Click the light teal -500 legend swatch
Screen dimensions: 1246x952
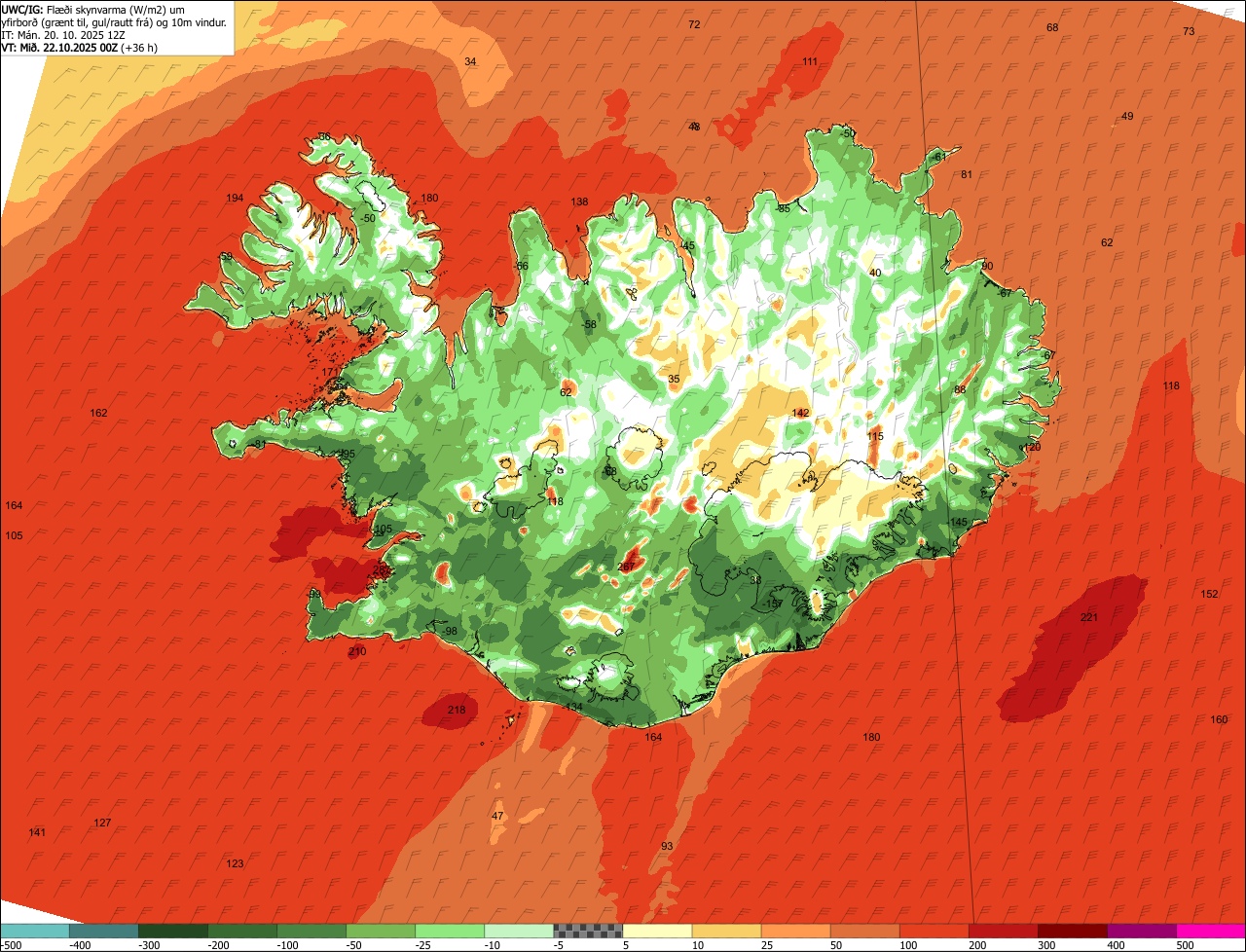(x=34, y=931)
